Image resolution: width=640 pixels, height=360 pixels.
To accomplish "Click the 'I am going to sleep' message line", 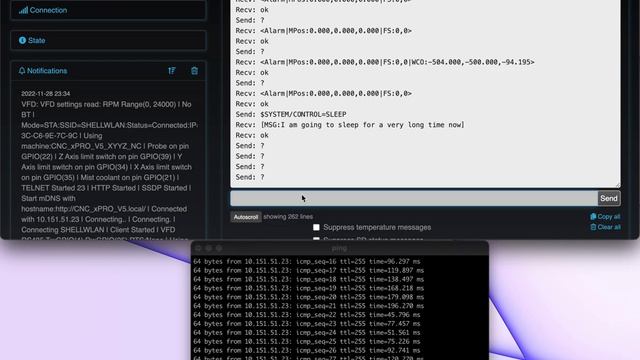I will click(350, 125).
